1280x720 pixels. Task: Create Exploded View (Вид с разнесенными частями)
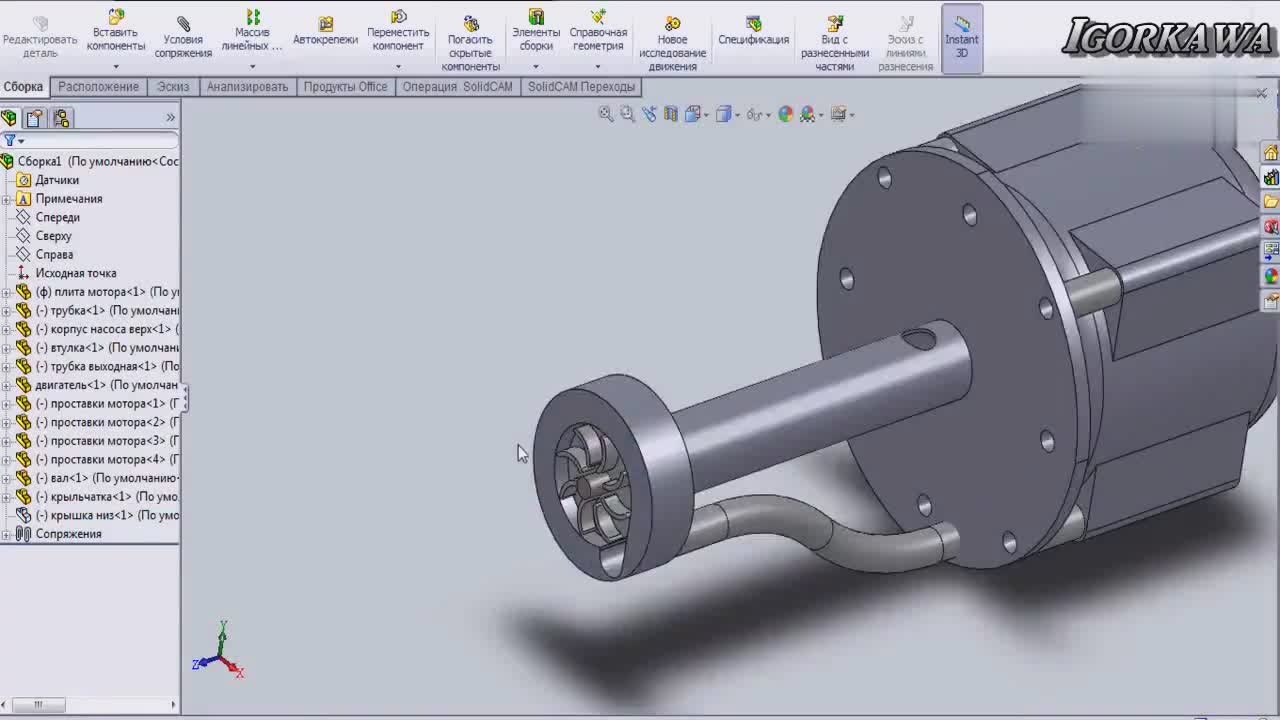click(835, 45)
